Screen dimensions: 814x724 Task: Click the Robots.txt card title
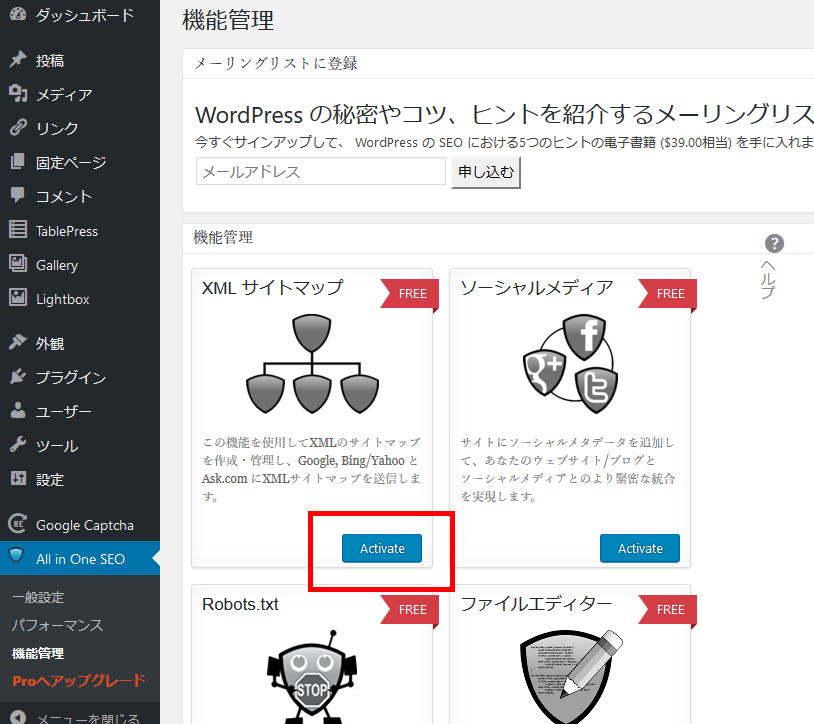click(240, 604)
